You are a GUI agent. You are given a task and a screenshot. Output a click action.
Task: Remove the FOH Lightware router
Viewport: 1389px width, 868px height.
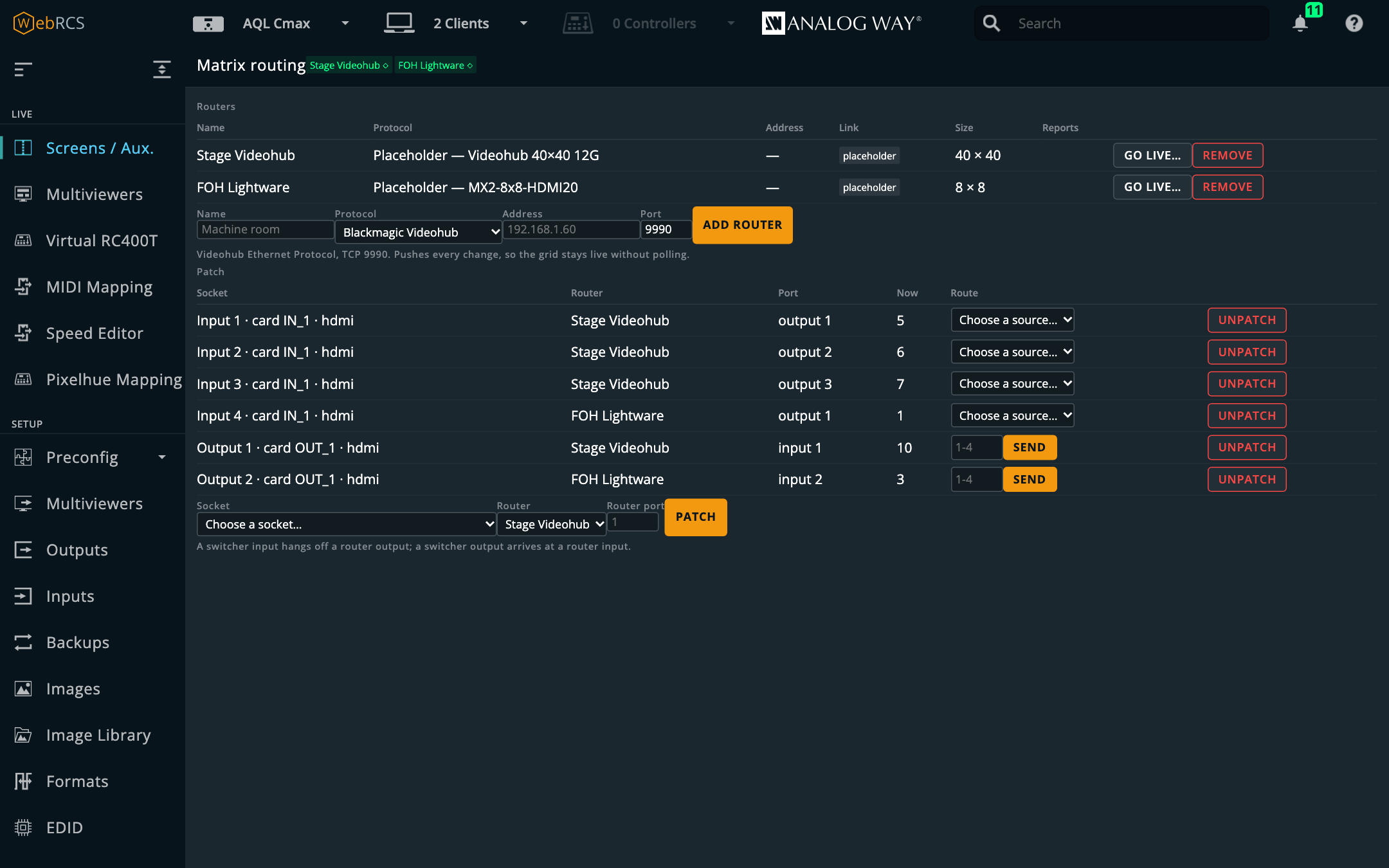coord(1228,187)
